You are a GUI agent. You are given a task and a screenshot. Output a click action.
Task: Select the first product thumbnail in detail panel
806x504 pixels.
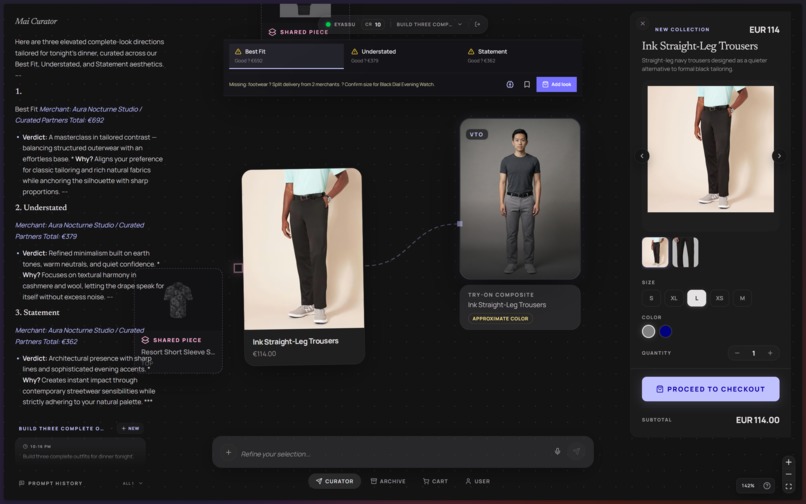655,253
